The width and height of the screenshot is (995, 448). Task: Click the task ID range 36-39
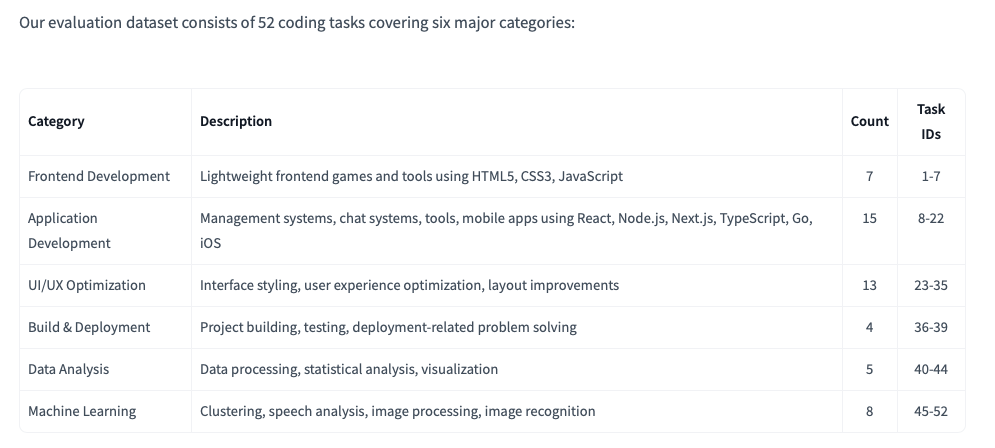931,327
